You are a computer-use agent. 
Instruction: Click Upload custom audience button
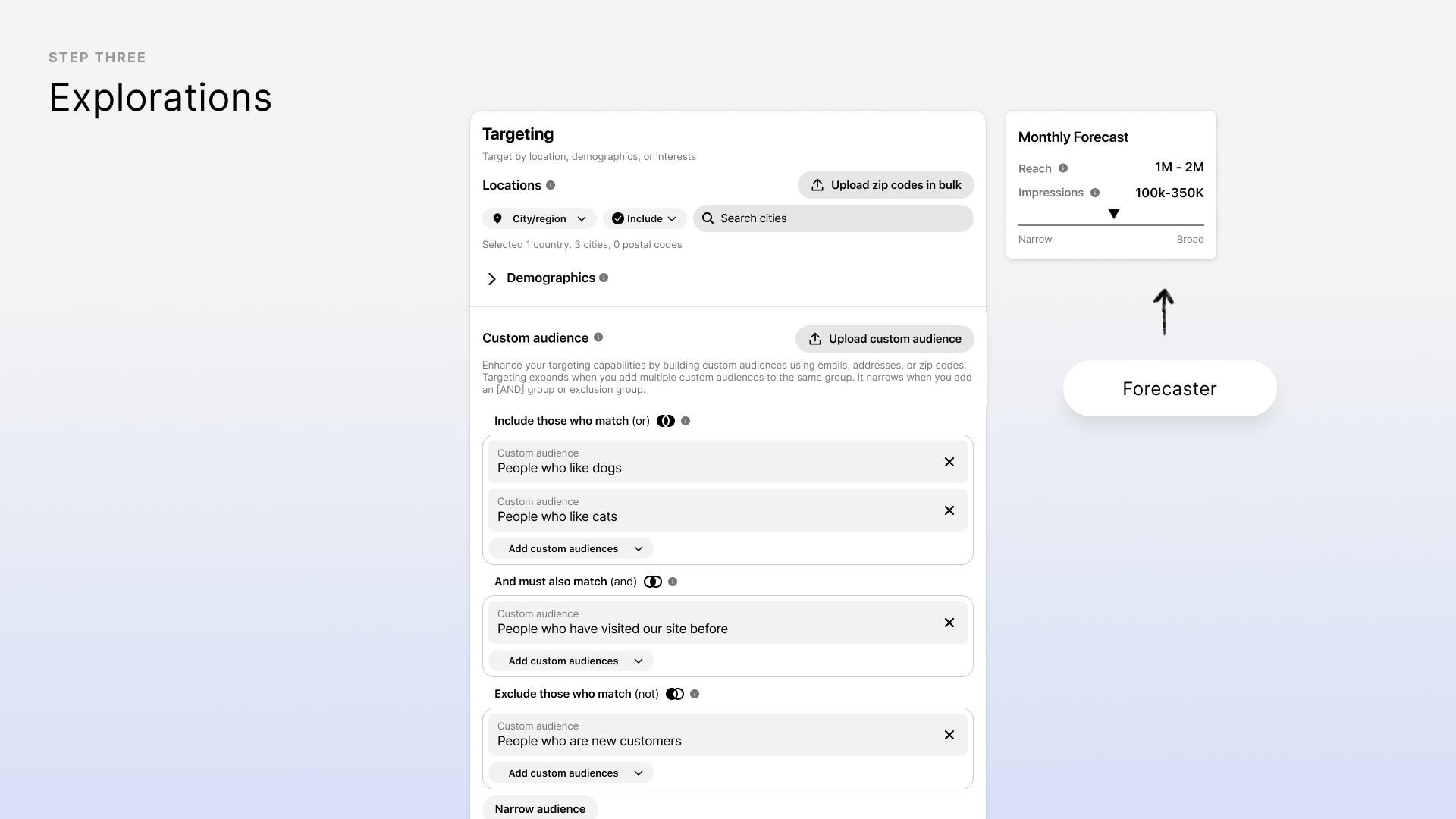pos(884,339)
